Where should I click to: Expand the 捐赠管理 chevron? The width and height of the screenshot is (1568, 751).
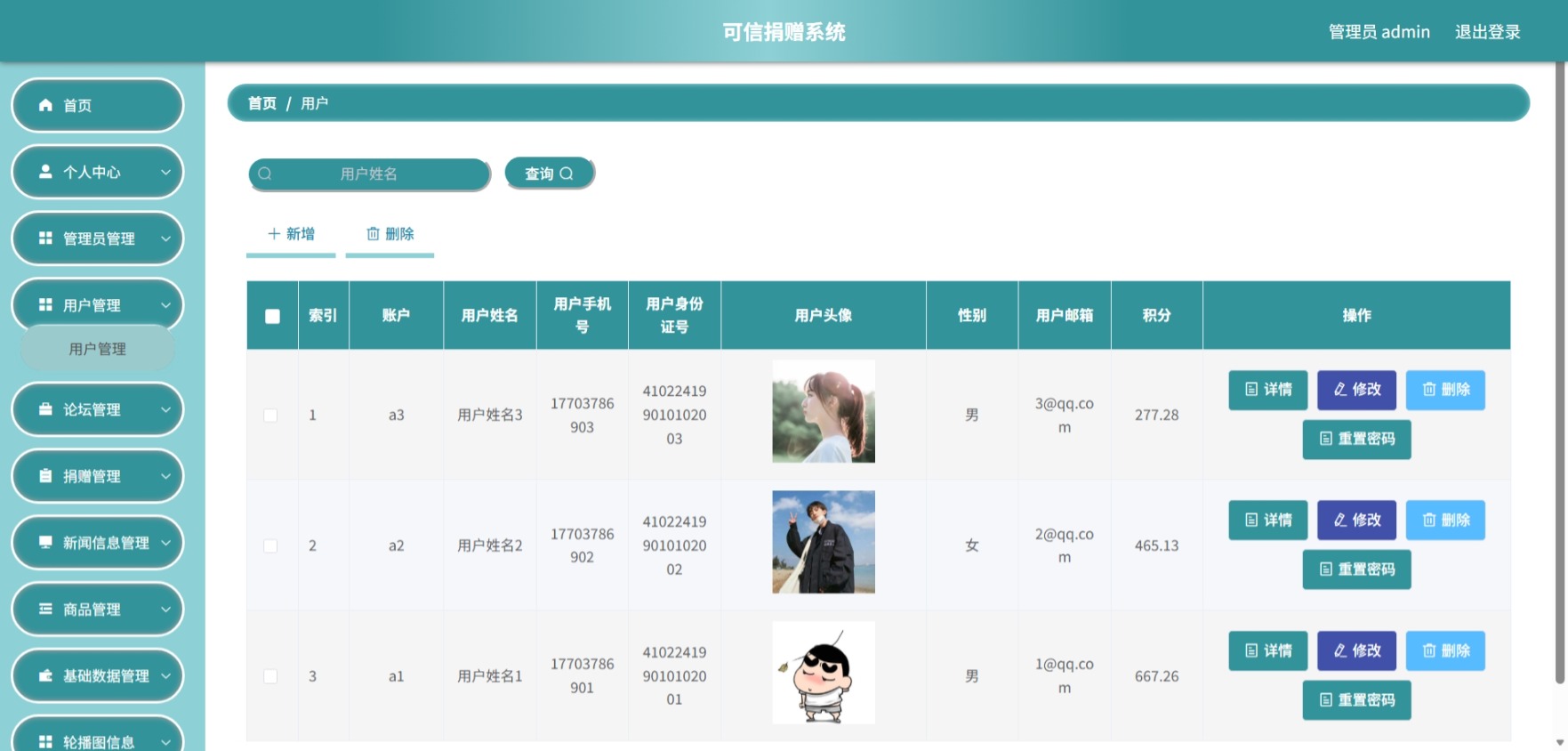pos(165,476)
